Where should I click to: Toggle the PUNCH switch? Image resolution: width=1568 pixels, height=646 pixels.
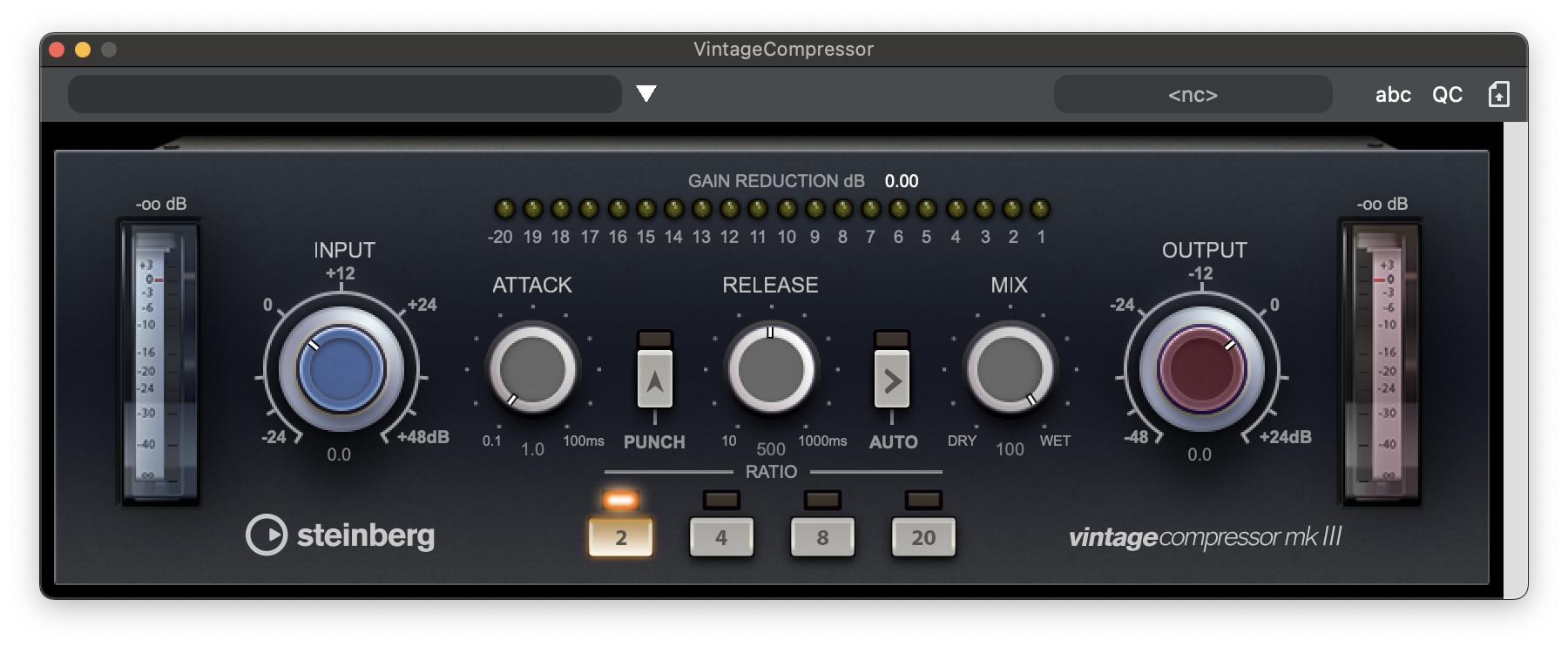pyautogui.click(x=654, y=380)
